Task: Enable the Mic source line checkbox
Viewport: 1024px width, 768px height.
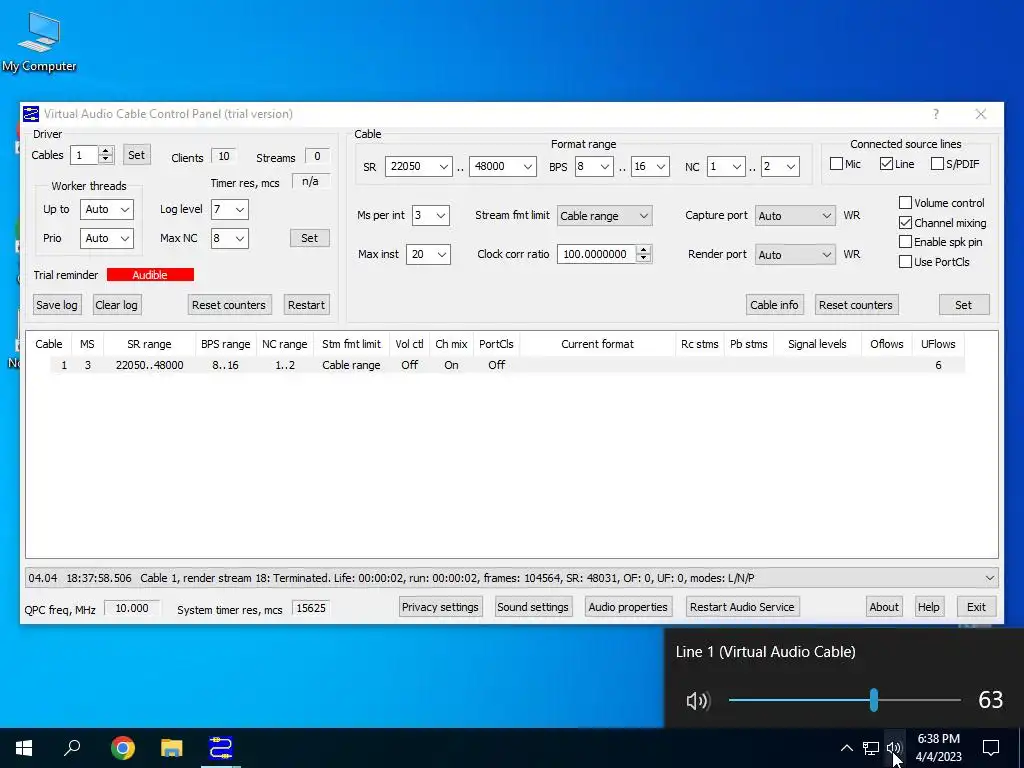Action: pos(836,164)
